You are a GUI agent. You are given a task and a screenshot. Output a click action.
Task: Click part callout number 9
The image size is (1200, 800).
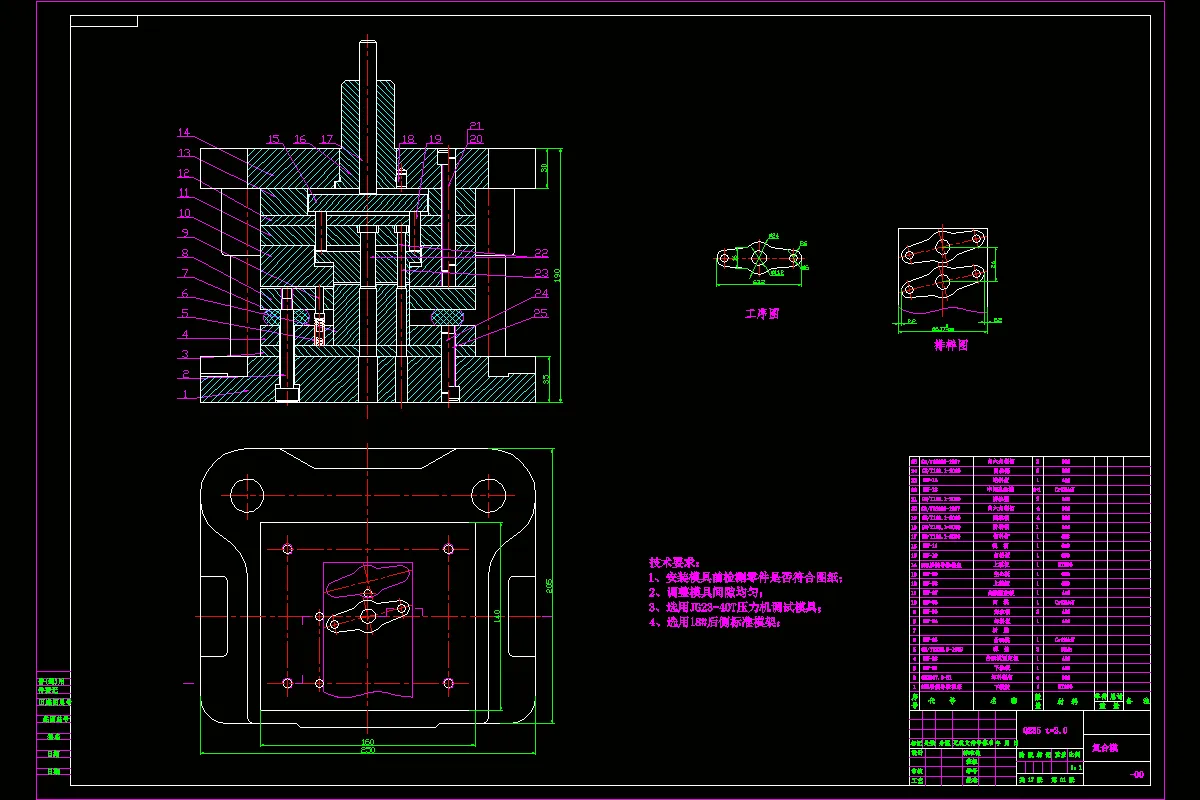(185, 233)
